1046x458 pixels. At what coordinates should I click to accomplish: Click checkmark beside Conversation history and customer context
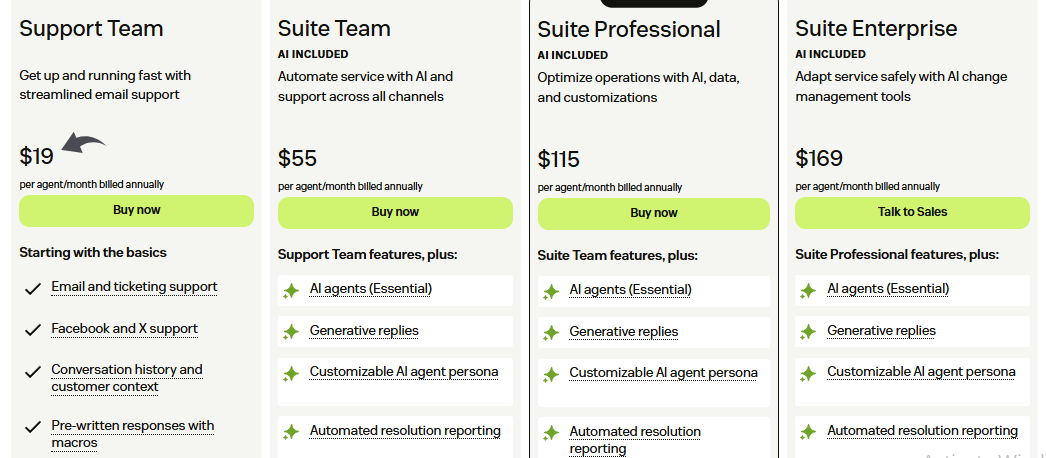tap(32, 373)
